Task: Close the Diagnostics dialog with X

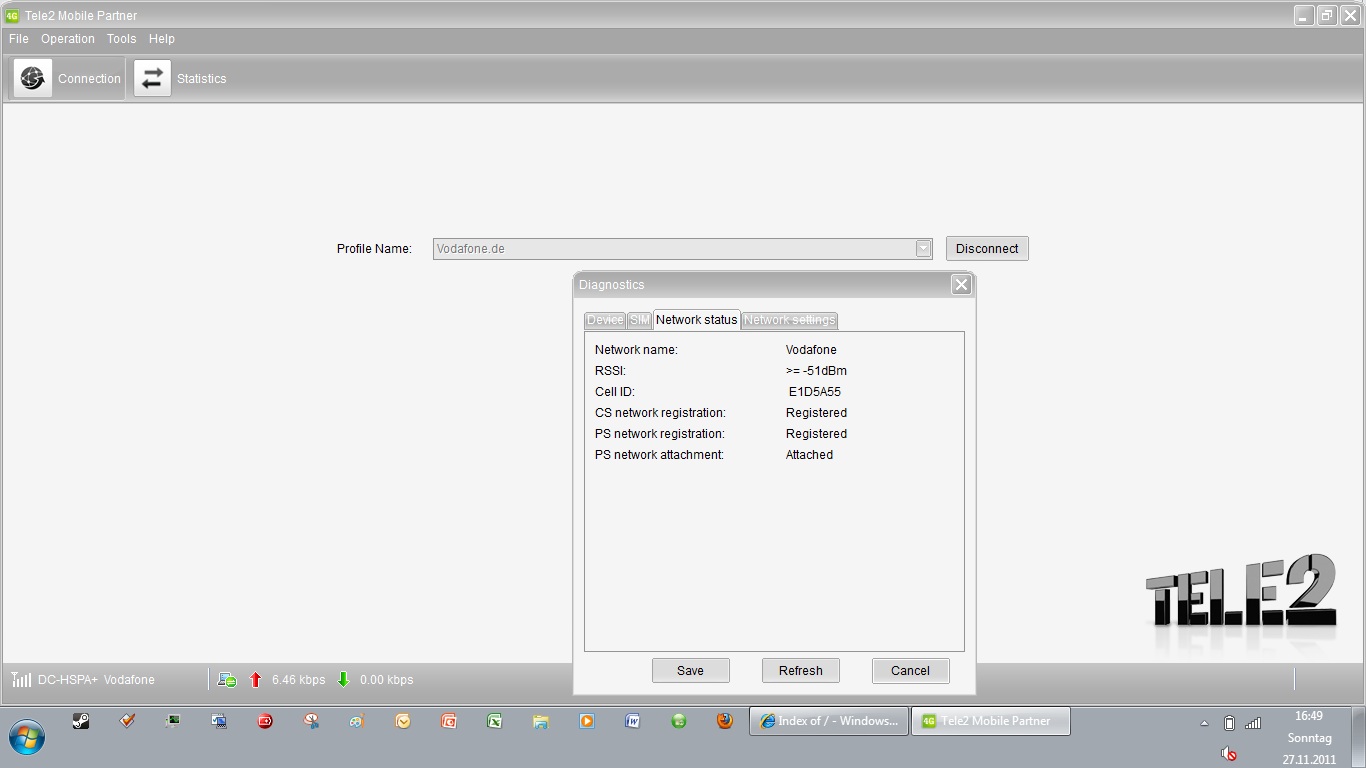Action: 961,285
